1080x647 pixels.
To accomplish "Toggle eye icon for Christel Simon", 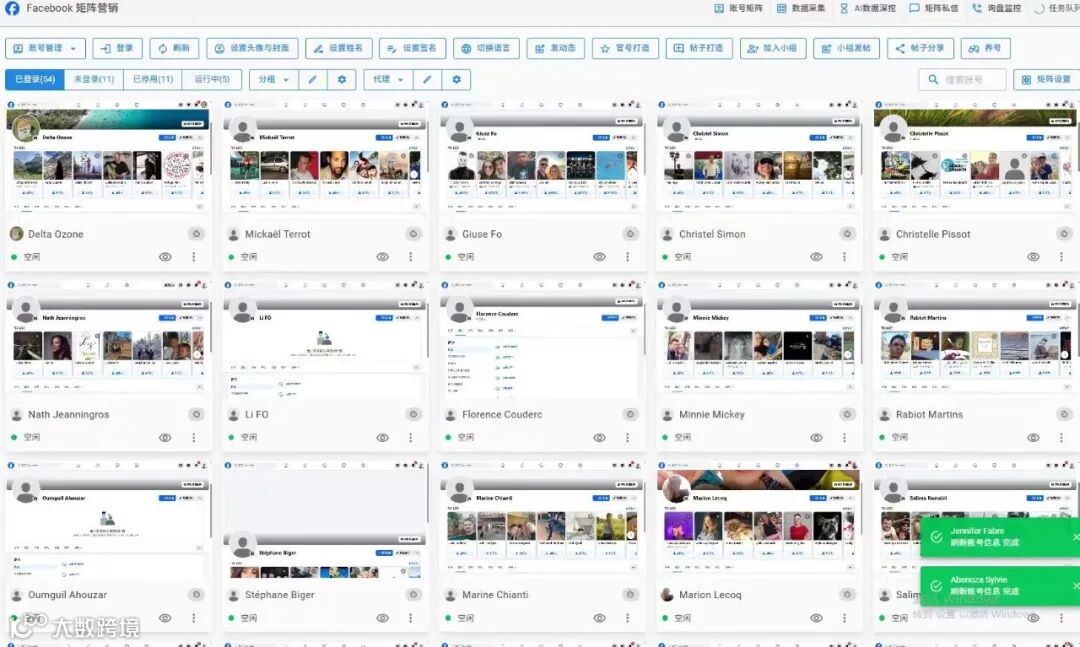I will [x=816, y=256].
